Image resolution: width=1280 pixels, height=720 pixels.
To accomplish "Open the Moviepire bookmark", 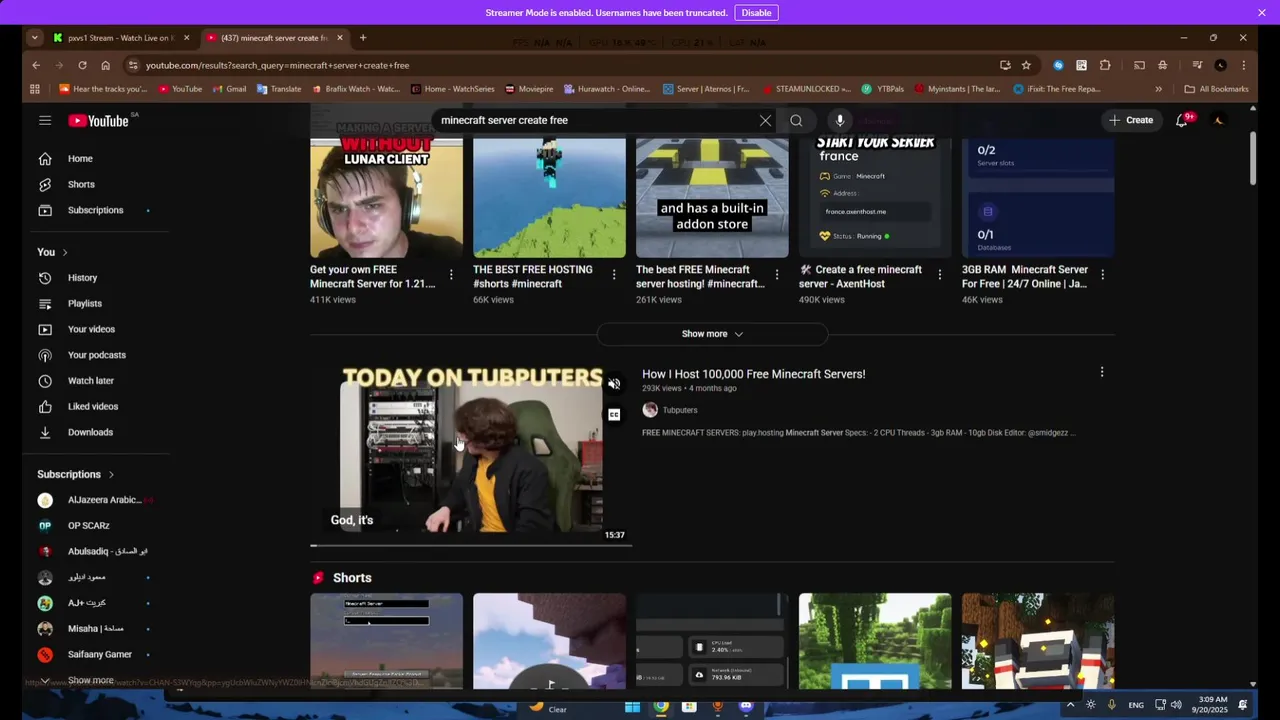I will coord(529,89).
